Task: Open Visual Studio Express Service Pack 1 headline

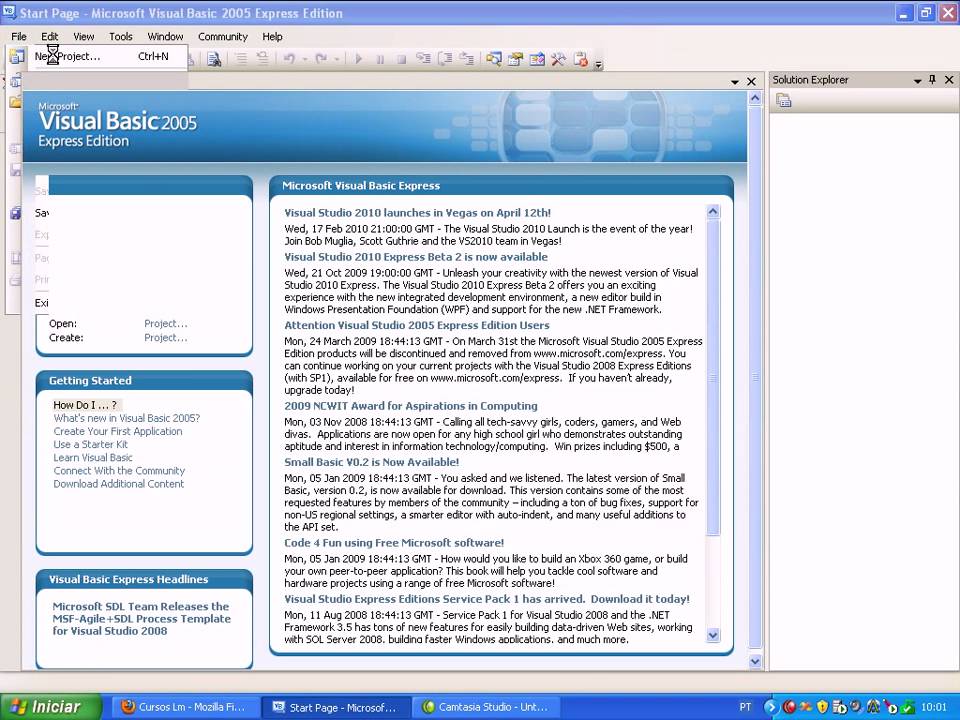Action: (487, 599)
